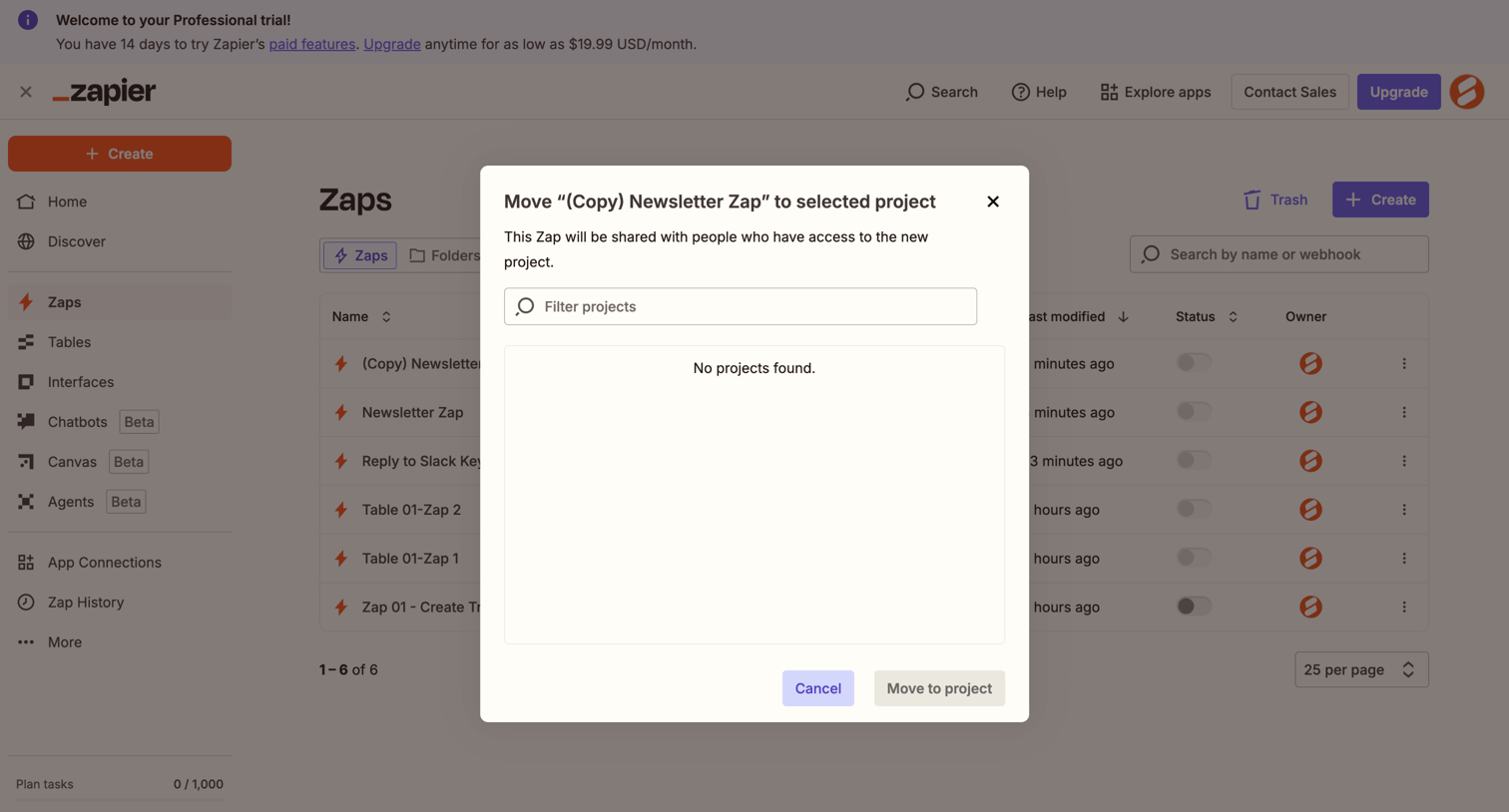The width and height of the screenshot is (1509, 812).
Task: Open Tables in the sidebar
Action: (x=120, y=342)
